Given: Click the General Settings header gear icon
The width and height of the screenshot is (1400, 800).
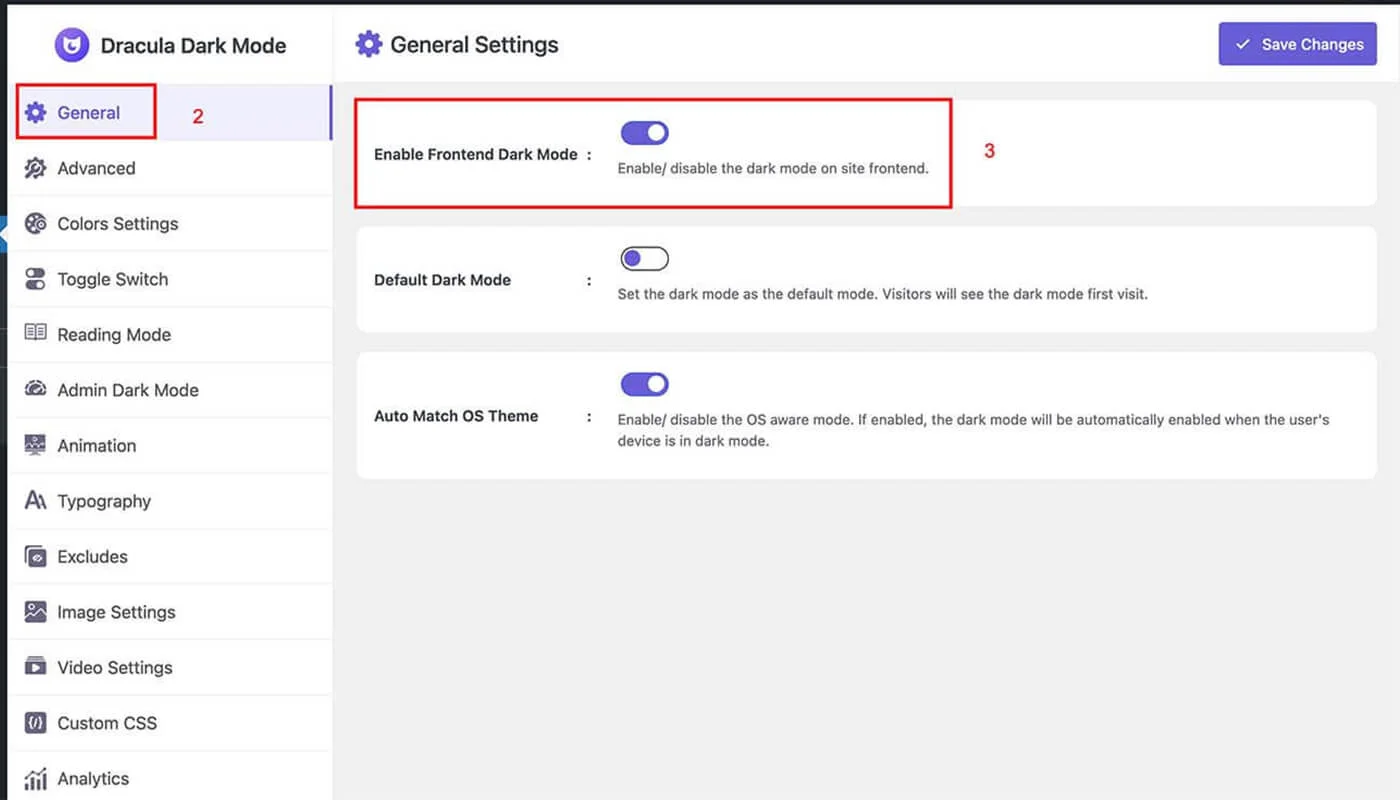Looking at the screenshot, I should [369, 44].
